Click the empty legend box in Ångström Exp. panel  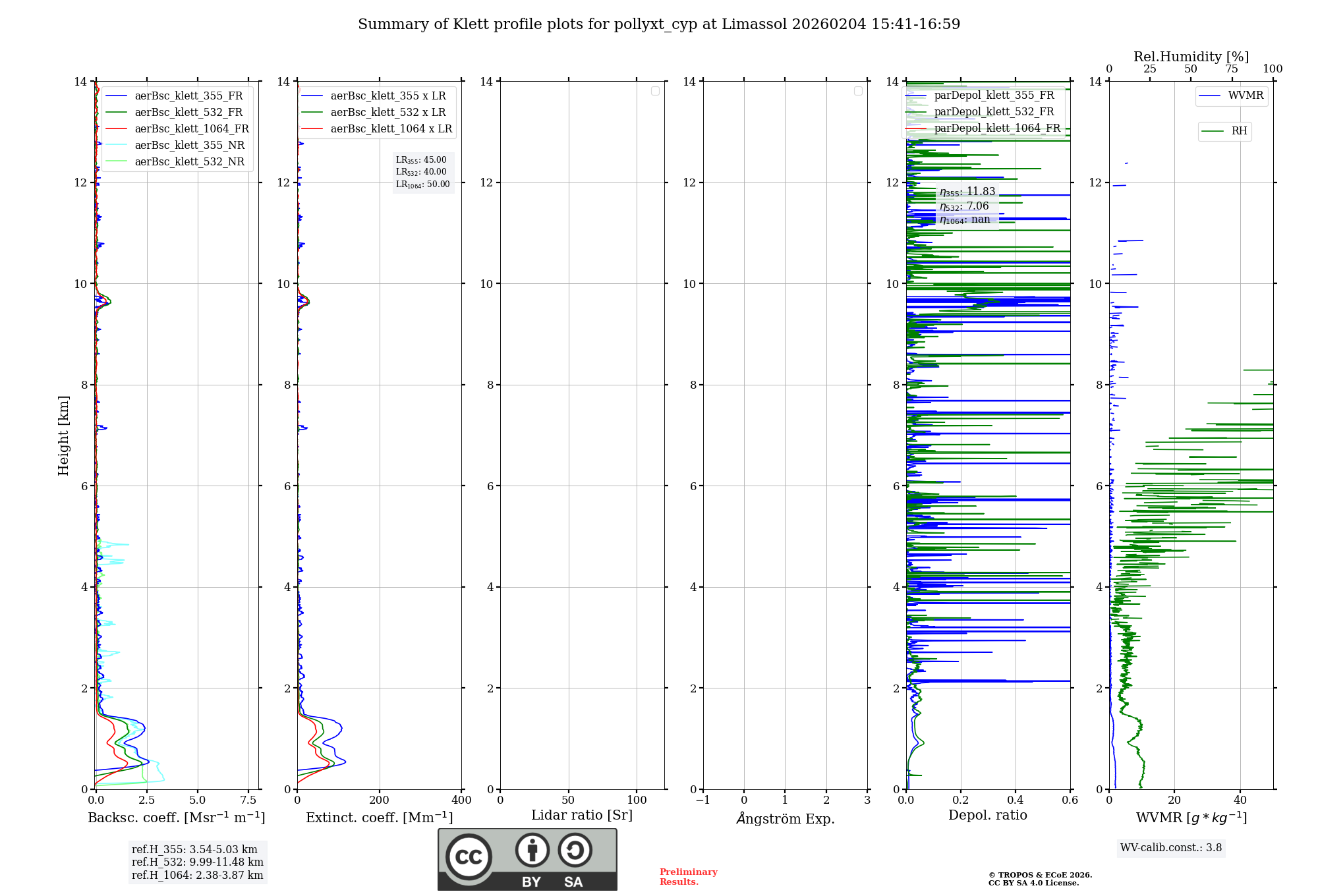coord(858,91)
